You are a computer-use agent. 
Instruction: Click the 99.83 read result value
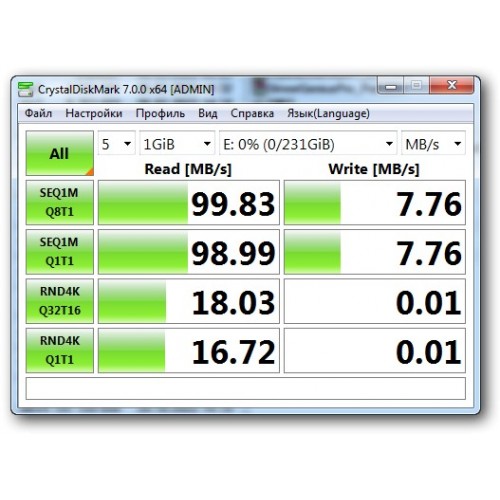point(233,204)
